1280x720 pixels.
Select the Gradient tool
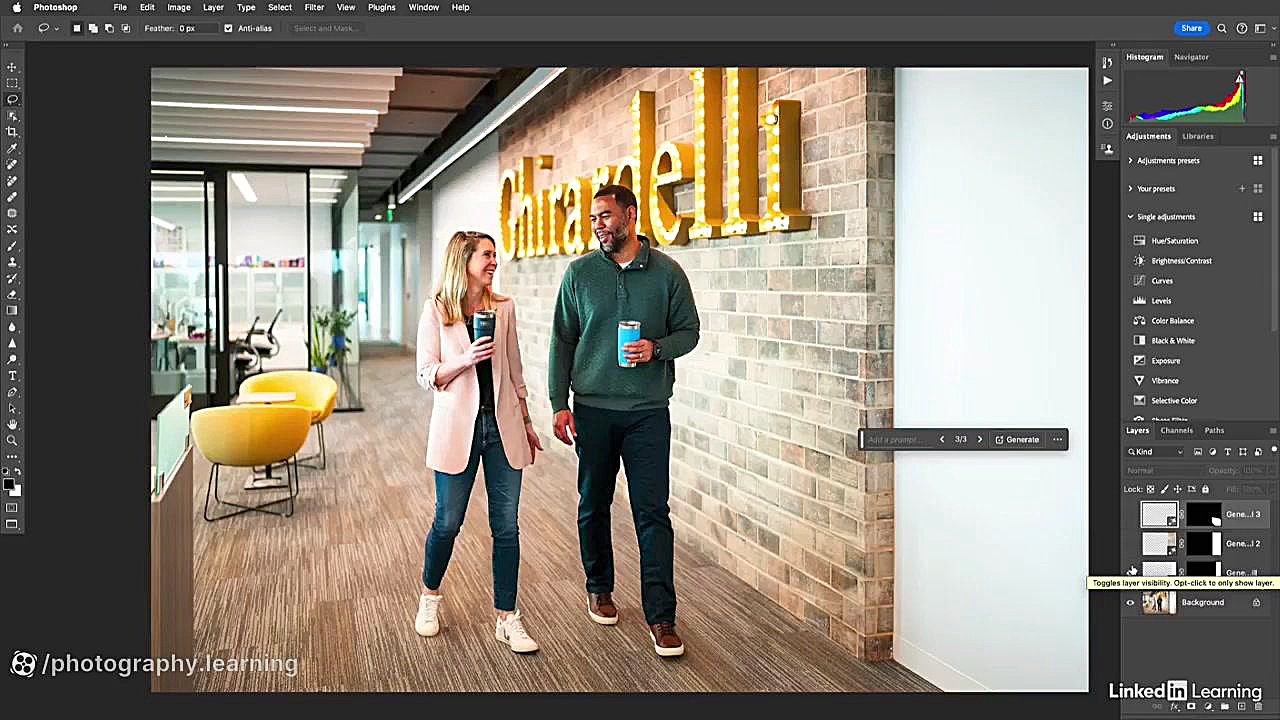(12, 310)
